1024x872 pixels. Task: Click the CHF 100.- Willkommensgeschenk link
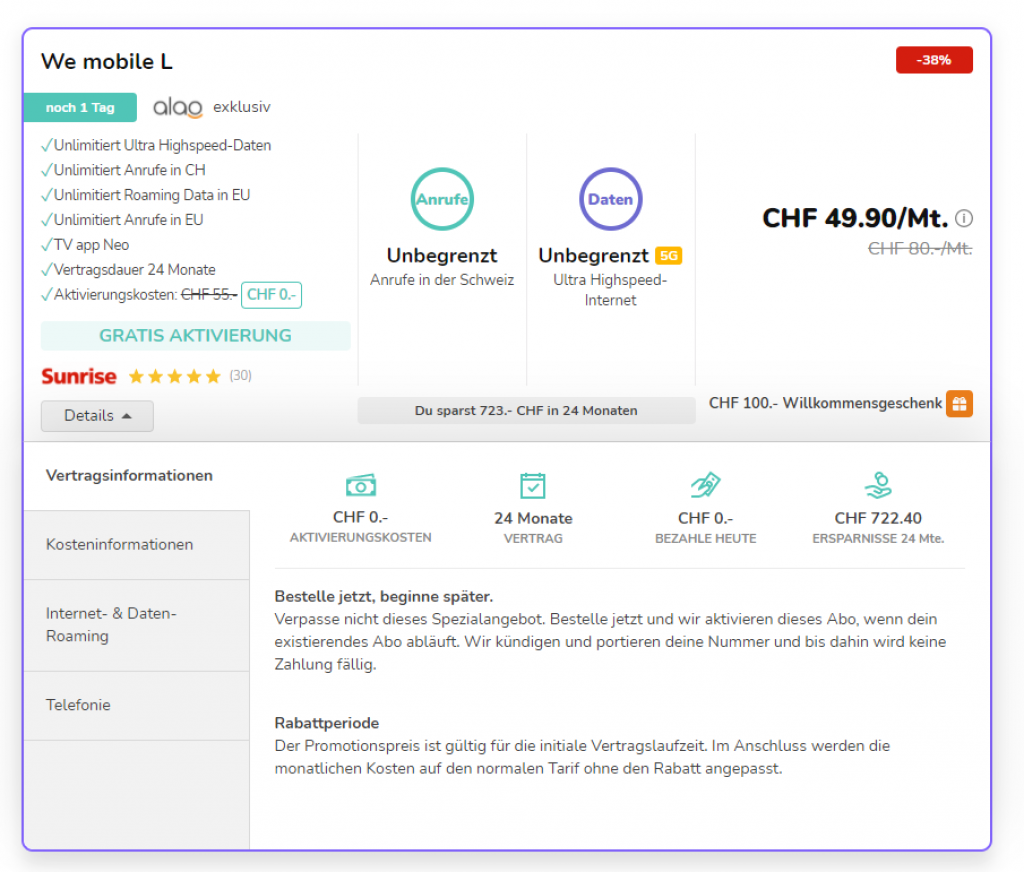click(x=825, y=403)
